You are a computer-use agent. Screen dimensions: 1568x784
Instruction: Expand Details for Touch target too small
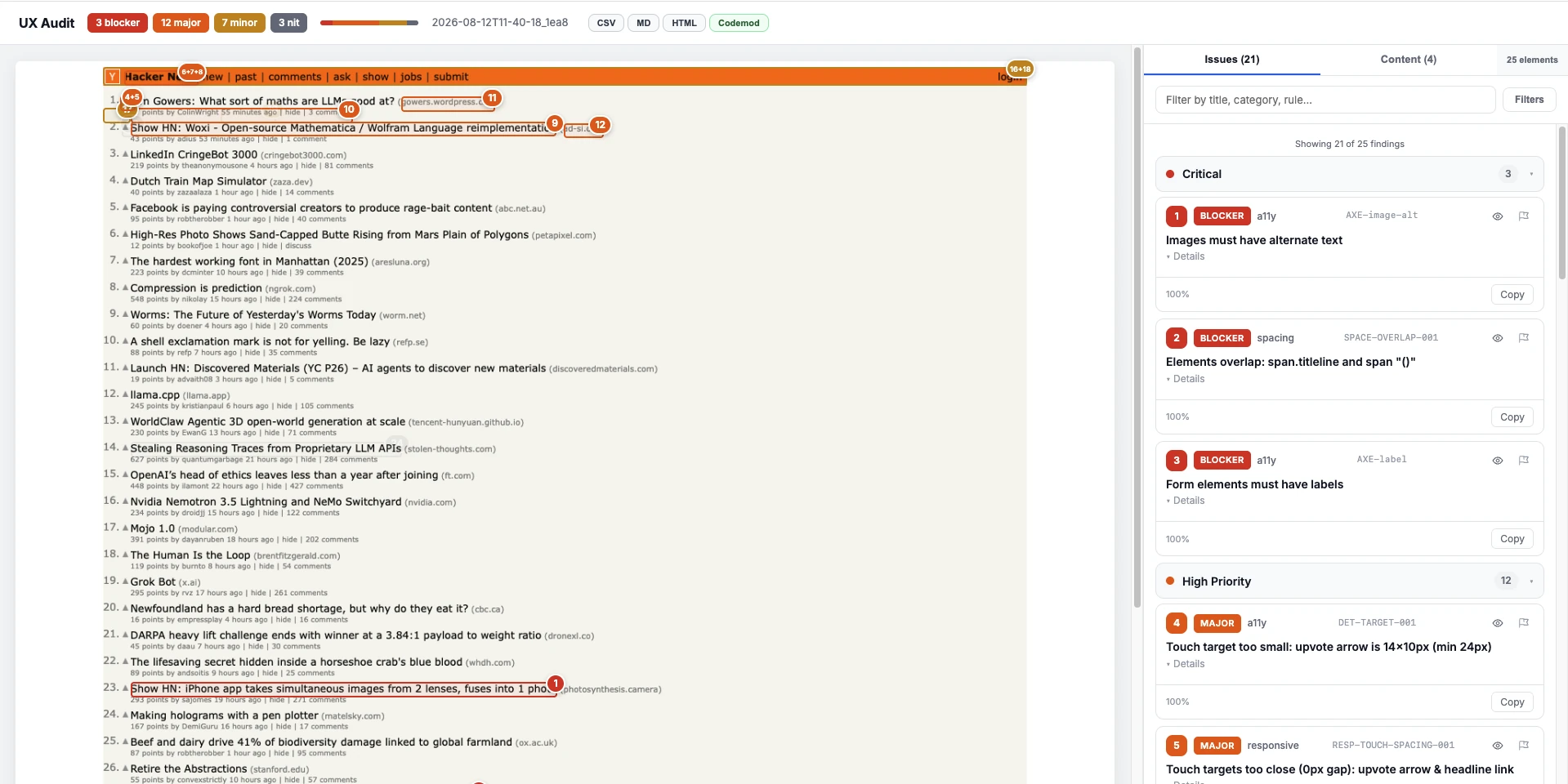click(x=1186, y=664)
